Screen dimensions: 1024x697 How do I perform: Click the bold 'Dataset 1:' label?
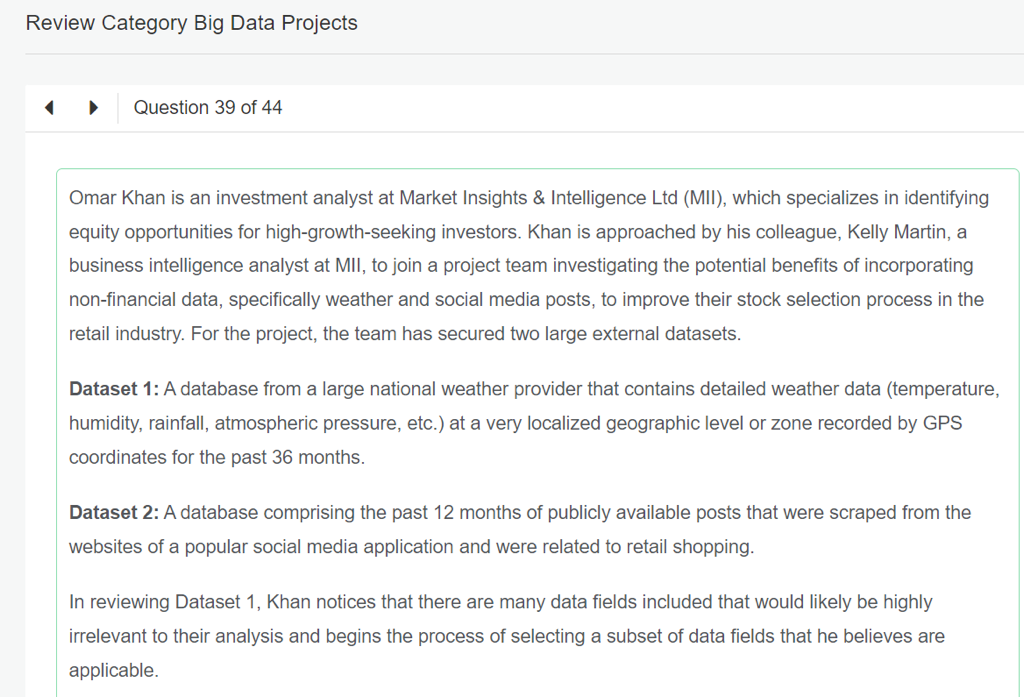click(114, 389)
